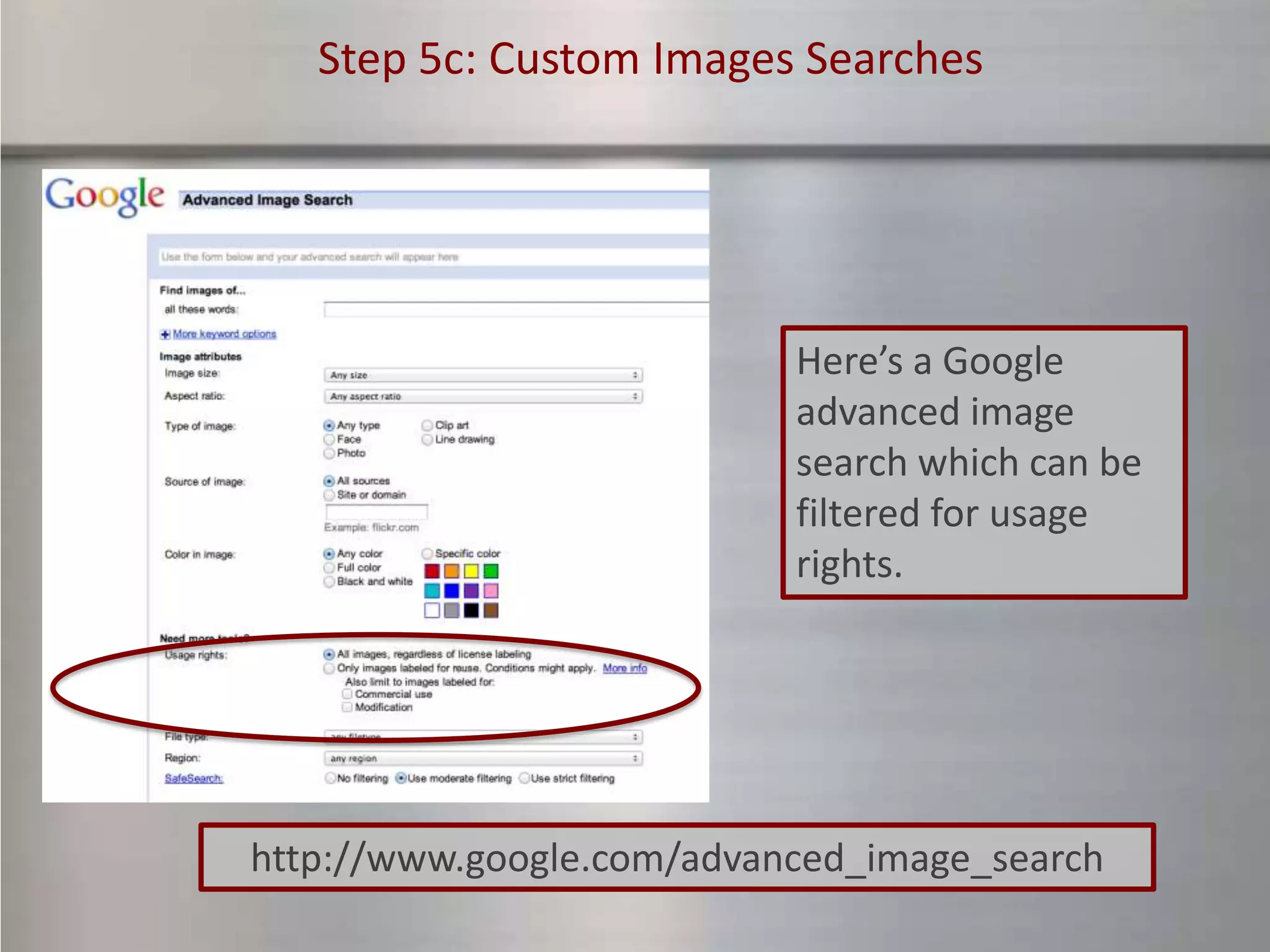
Task: Select the No filtering radio button
Action: coord(331,778)
